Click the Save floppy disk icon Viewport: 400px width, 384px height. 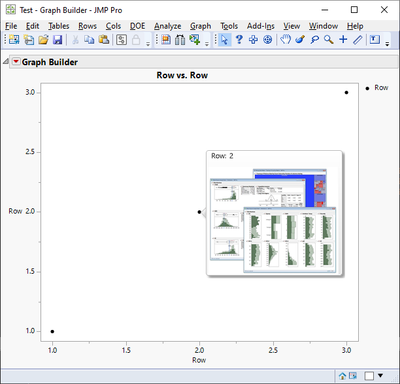(x=57, y=40)
